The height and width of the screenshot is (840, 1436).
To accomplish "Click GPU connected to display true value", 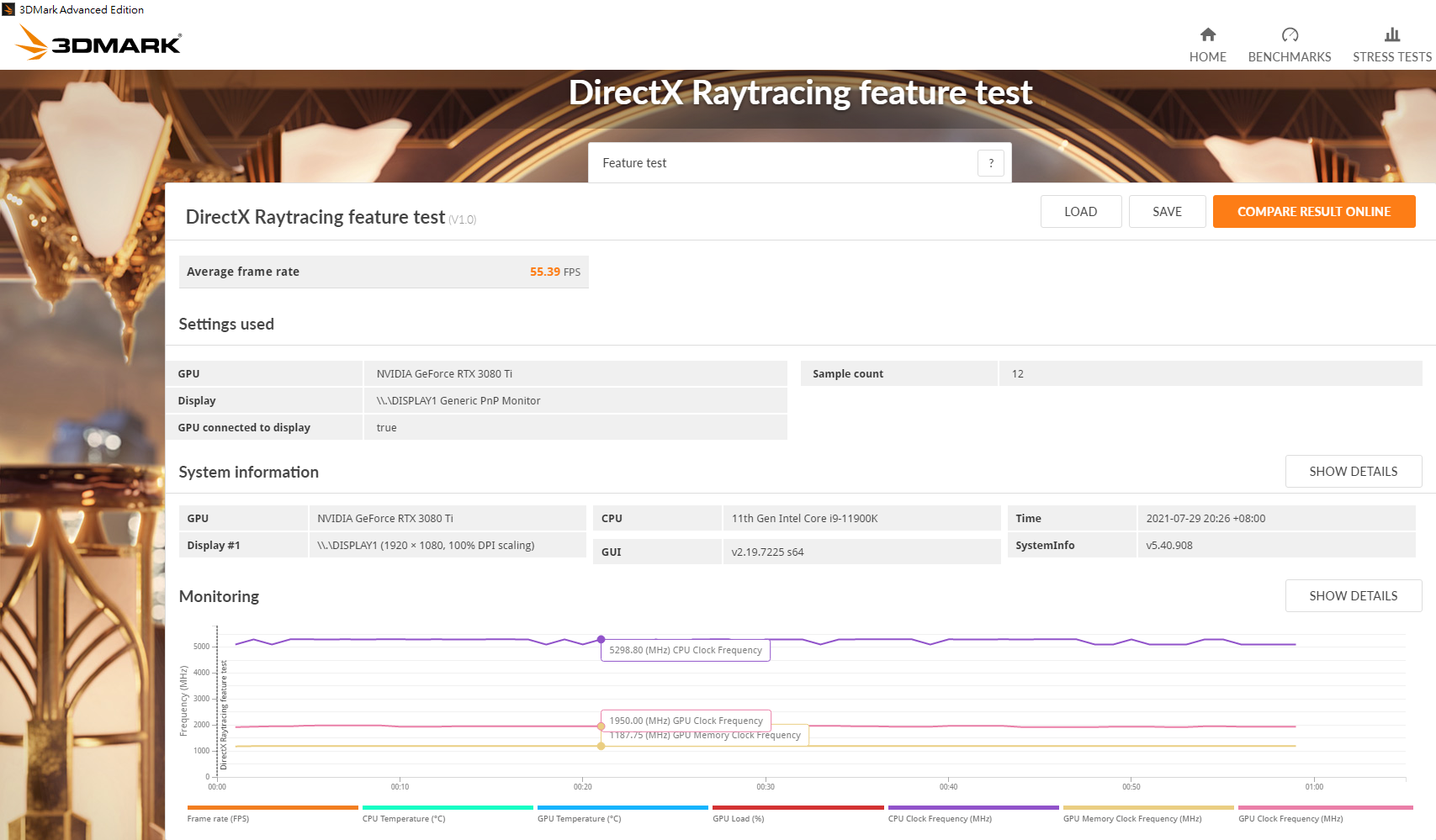I will (x=386, y=428).
